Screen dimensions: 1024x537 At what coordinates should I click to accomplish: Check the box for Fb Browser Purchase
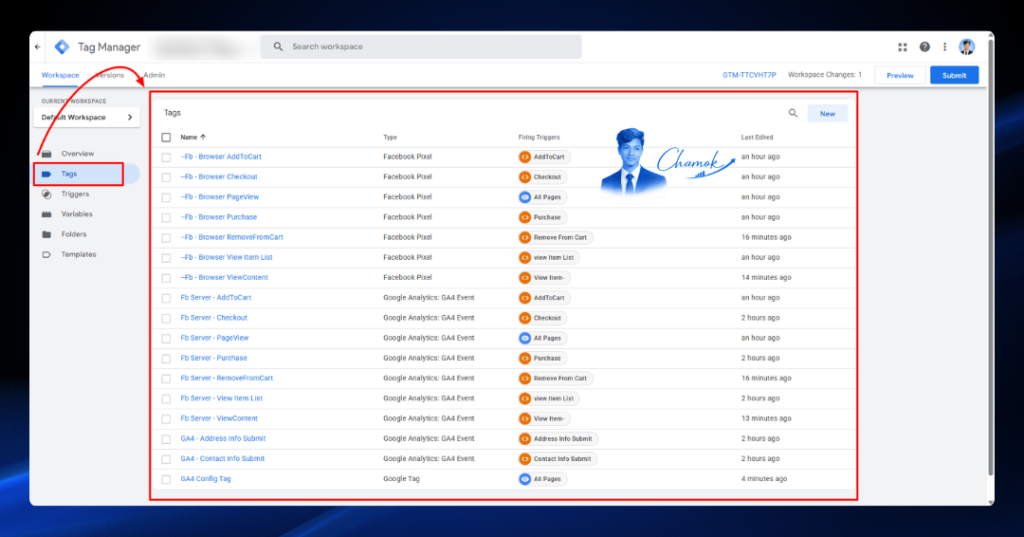click(166, 218)
